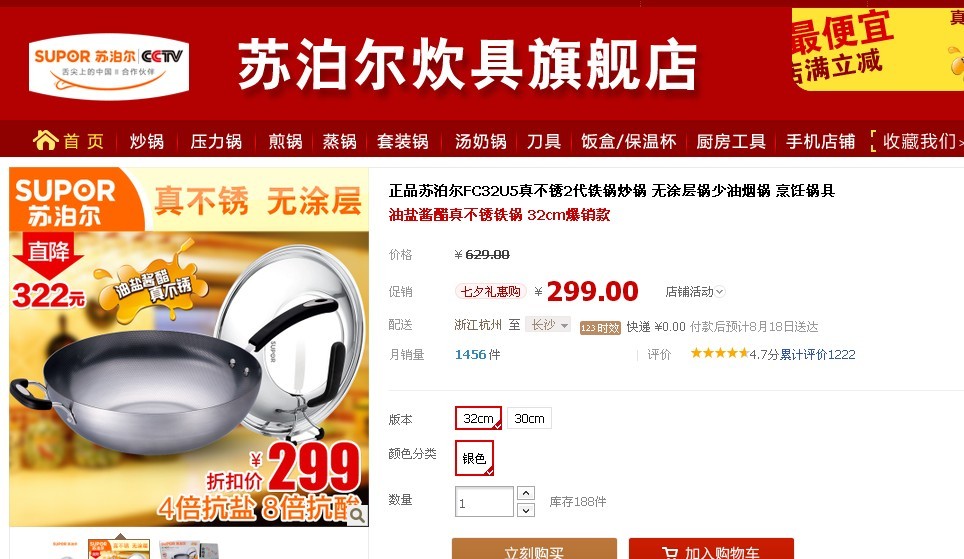Image resolution: width=964 pixels, height=559 pixels.
Task: Select the highlighted product thumbnail below image
Action: pyautogui.click(x=119, y=549)
